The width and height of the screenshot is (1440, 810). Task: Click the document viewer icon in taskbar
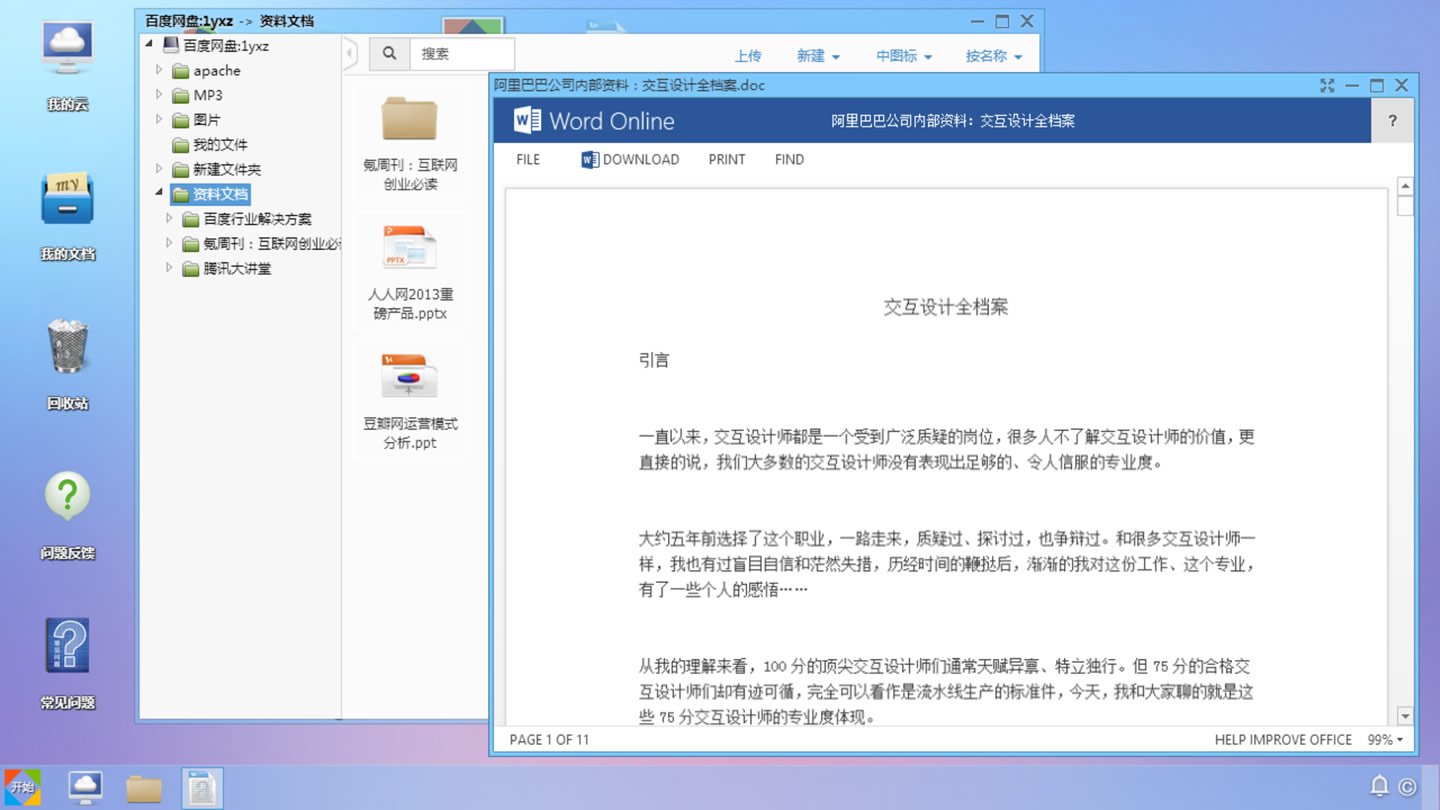pyautogui.click(x=202, y=788)
